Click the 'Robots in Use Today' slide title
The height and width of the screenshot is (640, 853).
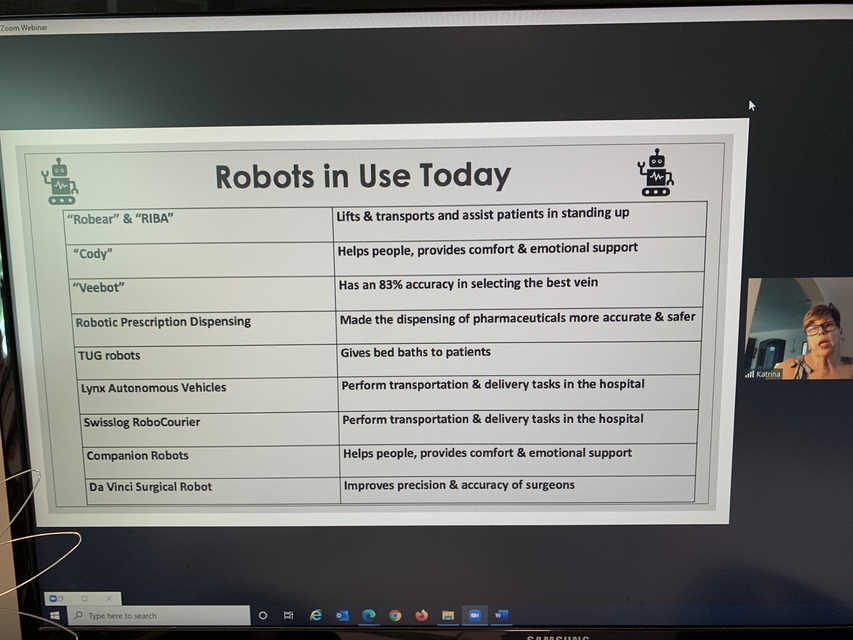pos(363,176)
